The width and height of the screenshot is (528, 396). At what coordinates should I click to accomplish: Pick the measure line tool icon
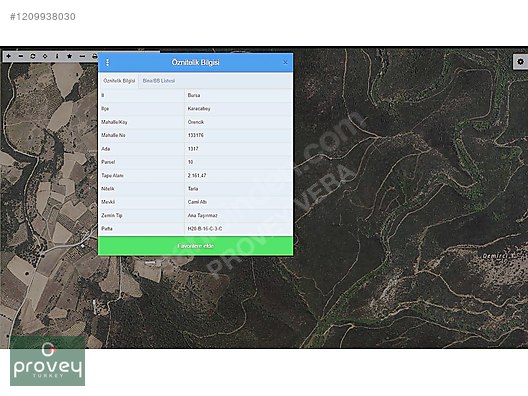[82, 56]
